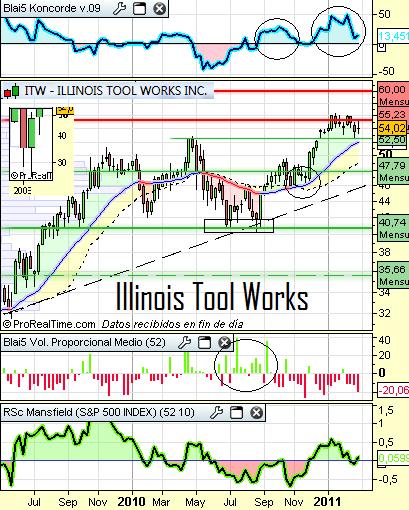Click the 40,74 Mensual support label
This screenshot has width=409, height=510.
point(393,228)
